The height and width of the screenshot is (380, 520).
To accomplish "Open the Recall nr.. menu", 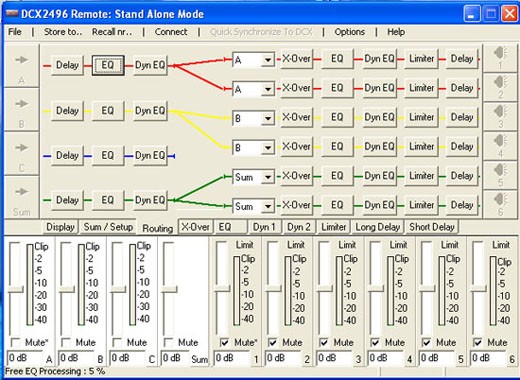I will [x=112, y=32].
